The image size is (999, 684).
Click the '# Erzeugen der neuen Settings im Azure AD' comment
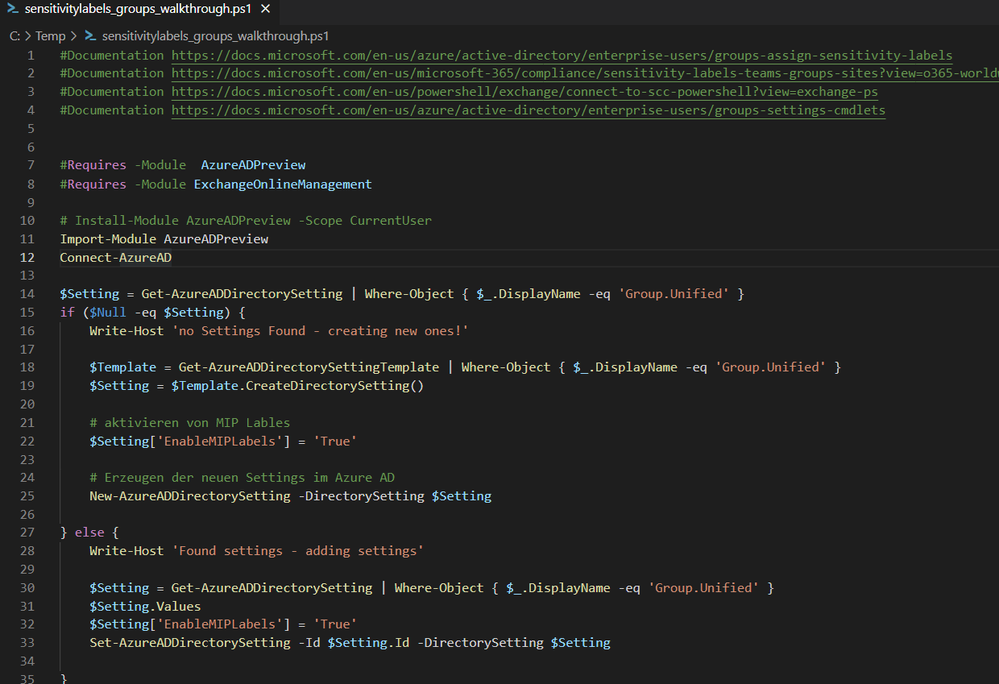[x=241, y=477]
